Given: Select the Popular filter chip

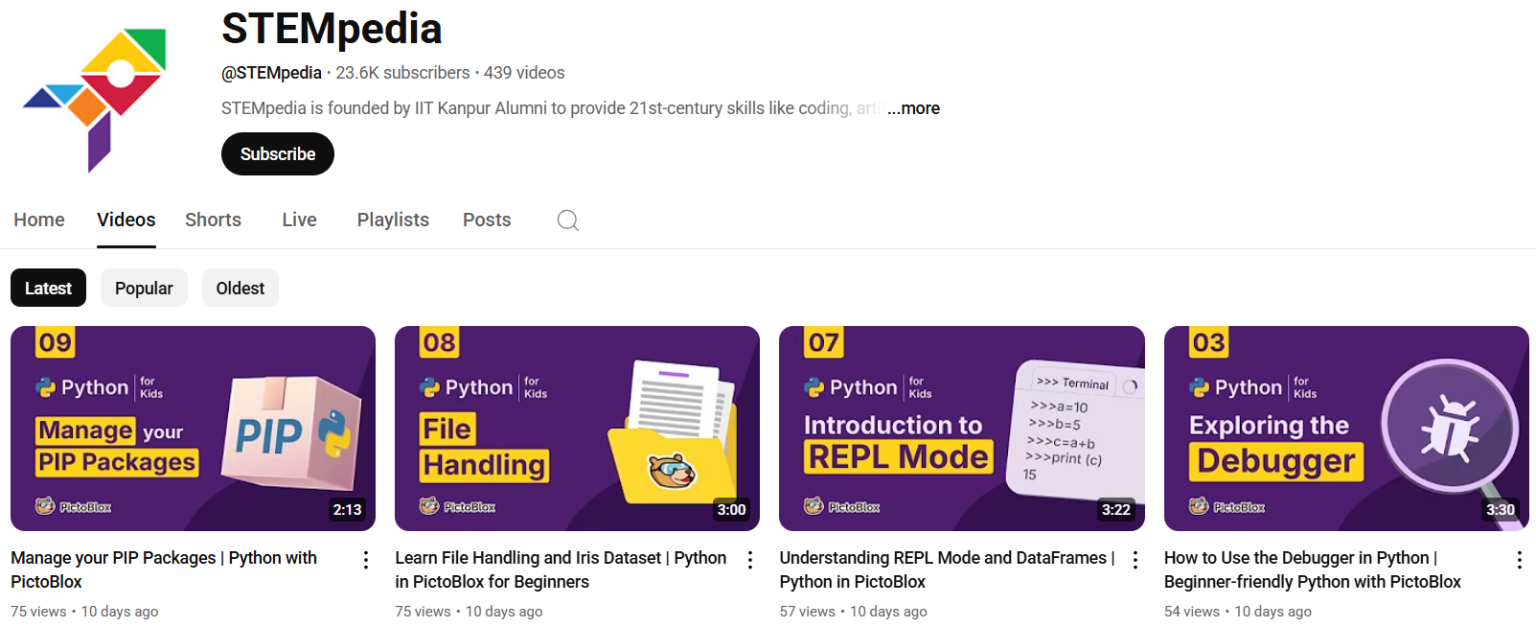Looking at the screenshot, I should (x=143, y=287).
